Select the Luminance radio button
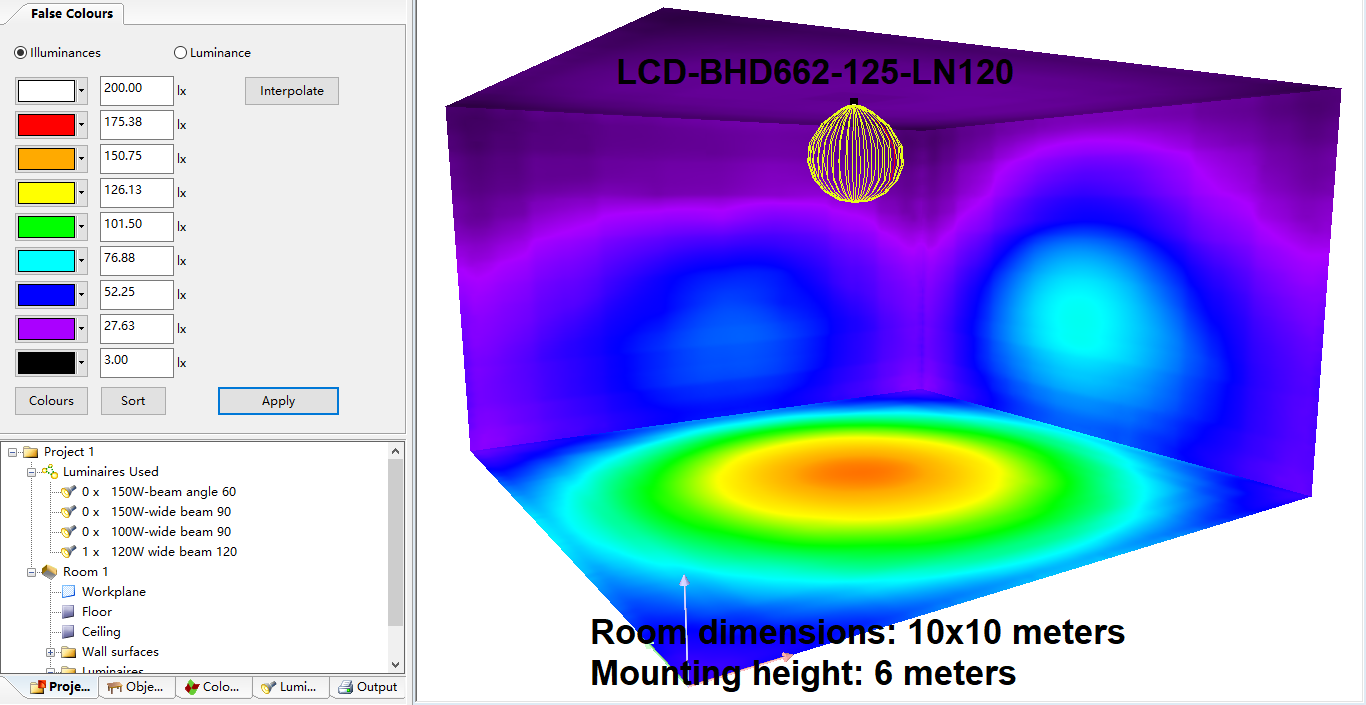Screen dimensions: 1366x705 coord(181,53)
